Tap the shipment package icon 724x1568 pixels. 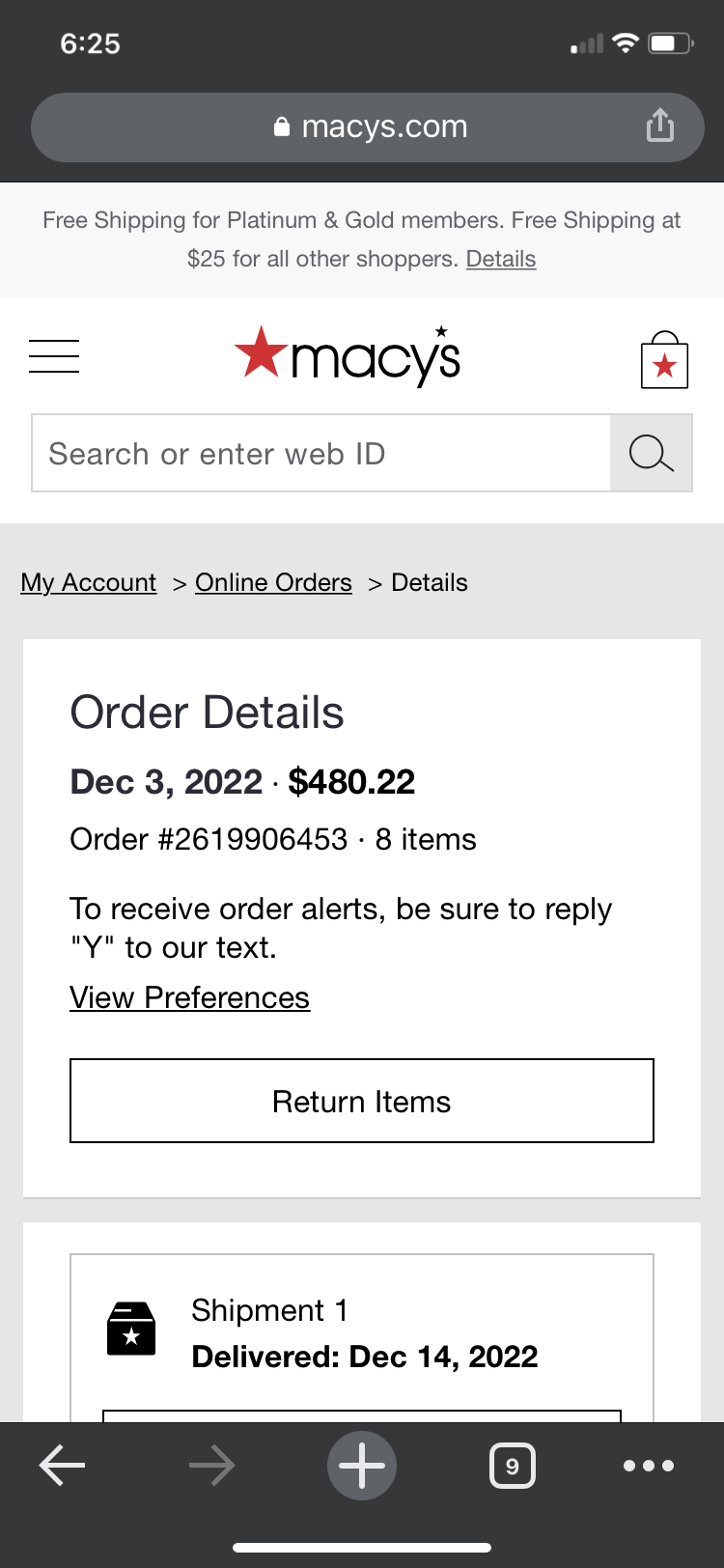pyautogui.click(x=130, y=1328)
